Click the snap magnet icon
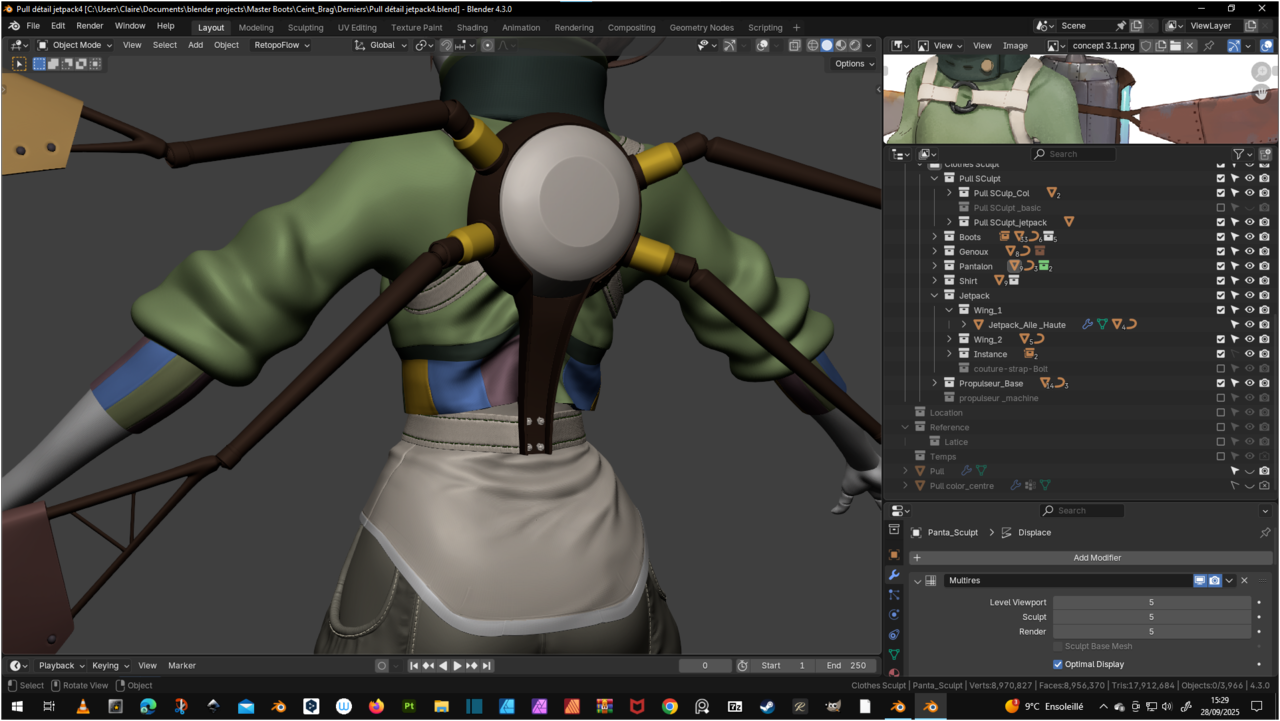This screenshot has height=721, width=1280. click(447, 45)
